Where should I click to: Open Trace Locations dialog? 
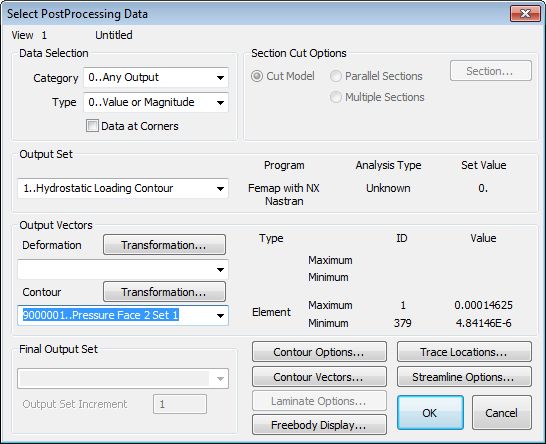[464, 352]
